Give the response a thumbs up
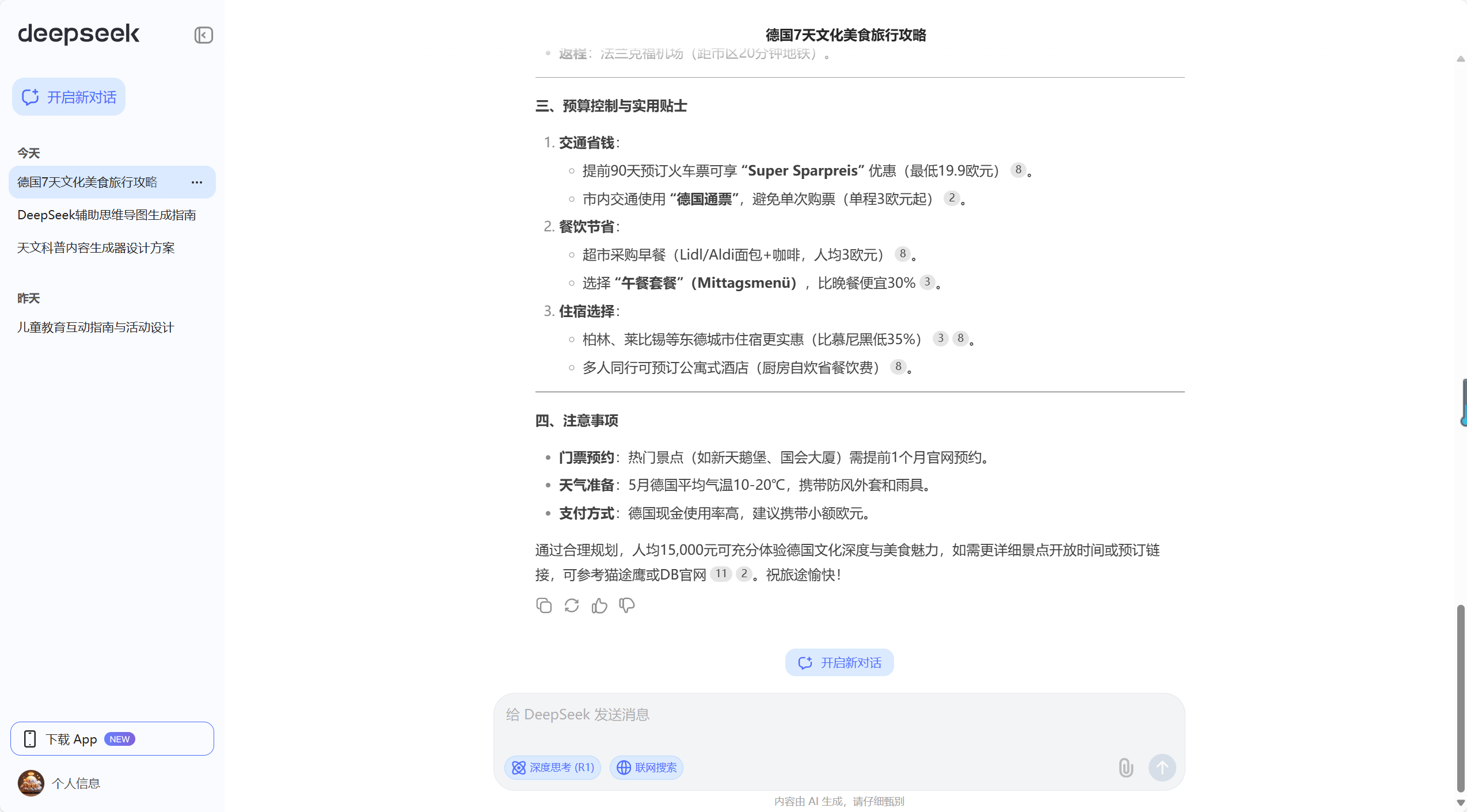The height and width of the screenshot is (812, 1467). pos(599,605)
